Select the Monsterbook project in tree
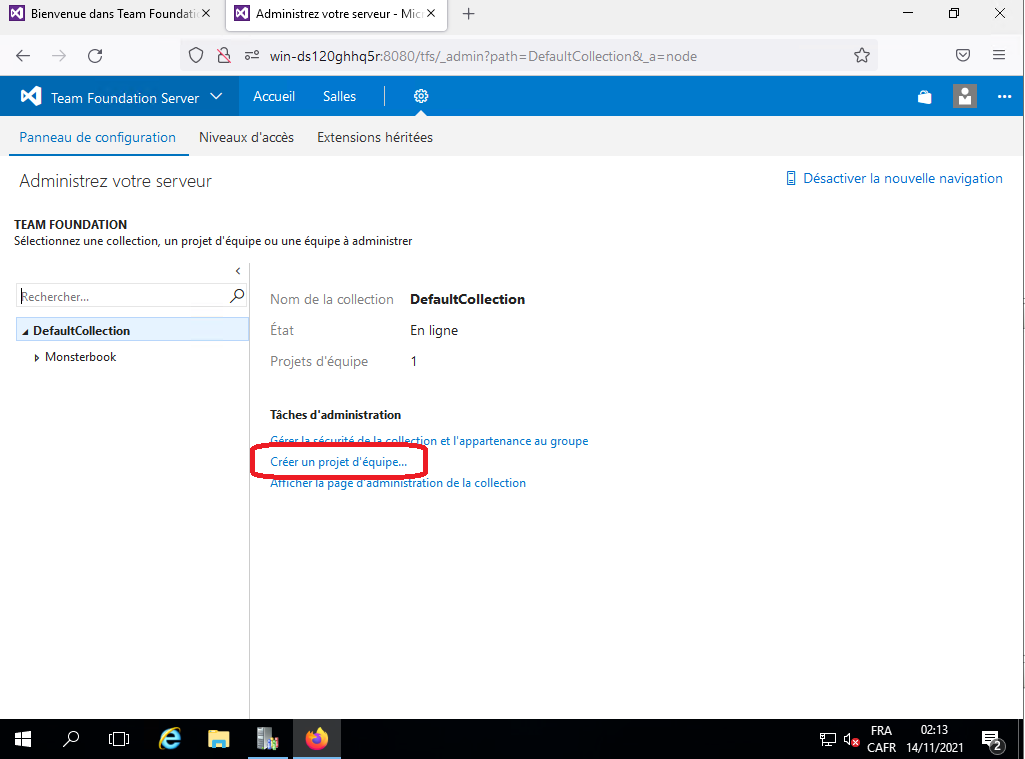1025x759 pixels. pos(80,357)
